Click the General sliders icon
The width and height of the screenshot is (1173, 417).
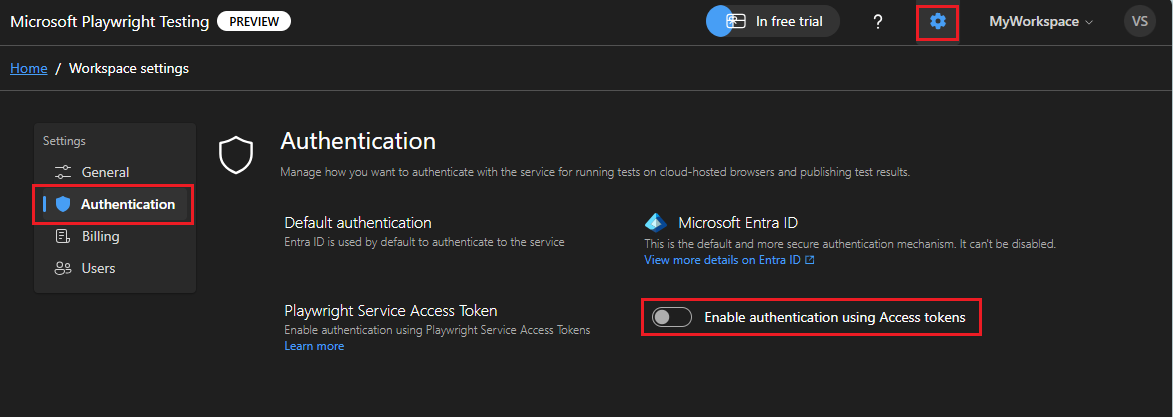click(x=63, y=172)
